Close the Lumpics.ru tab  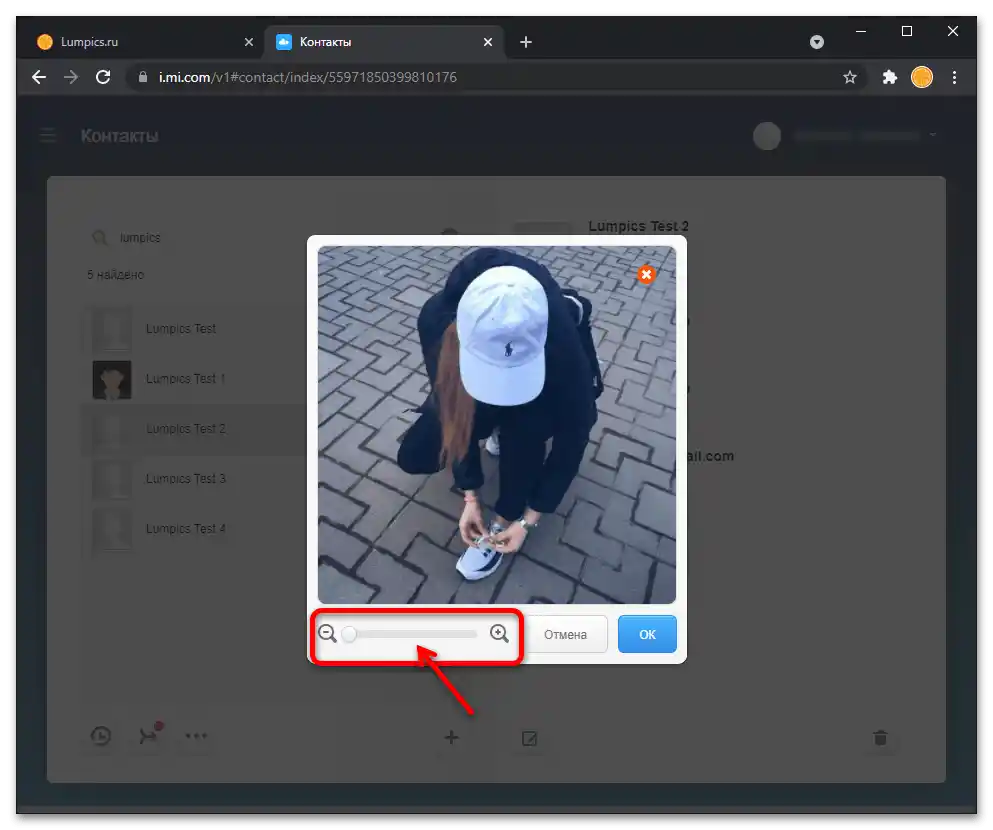pyautogui.click(x=249, y=42)
